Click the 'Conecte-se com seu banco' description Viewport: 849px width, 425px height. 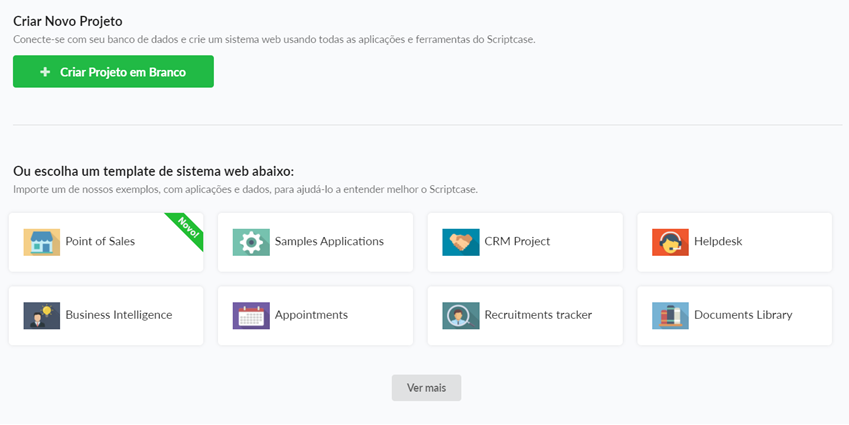click(x=274, y=40)
